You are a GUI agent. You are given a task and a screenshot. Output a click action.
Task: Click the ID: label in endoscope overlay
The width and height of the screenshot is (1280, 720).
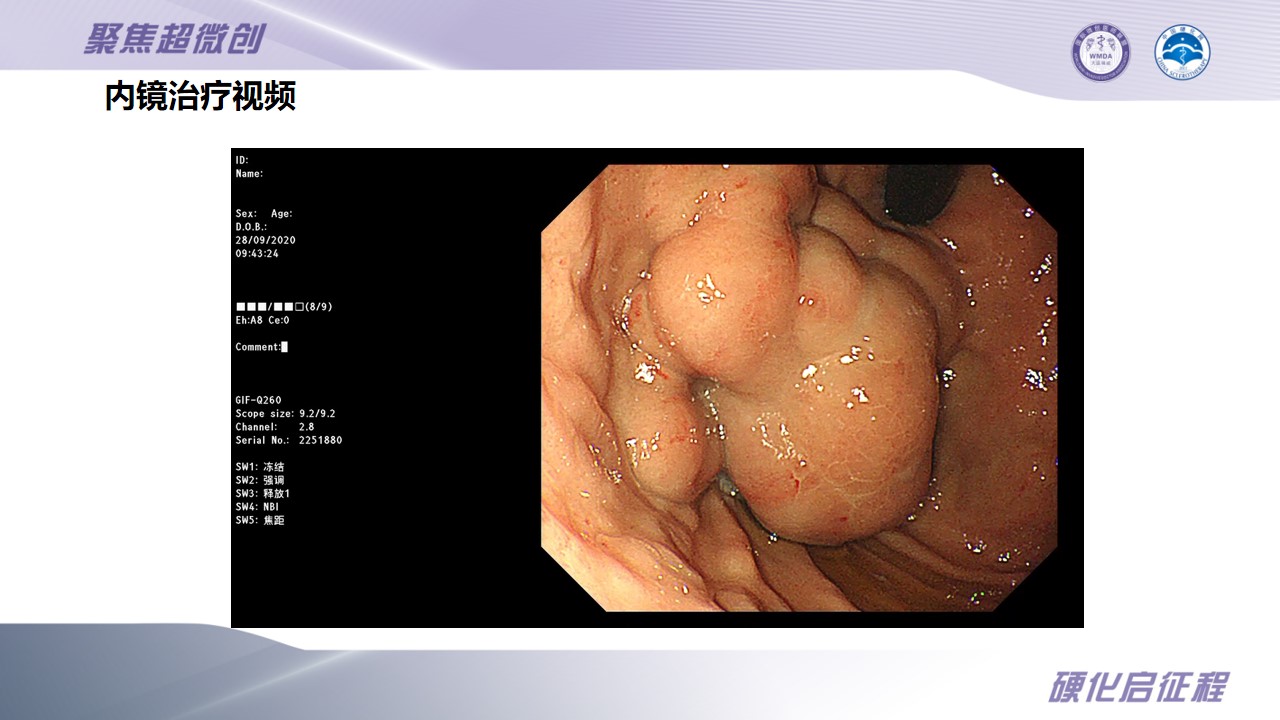pyautogui.click(x=242, y=160)
